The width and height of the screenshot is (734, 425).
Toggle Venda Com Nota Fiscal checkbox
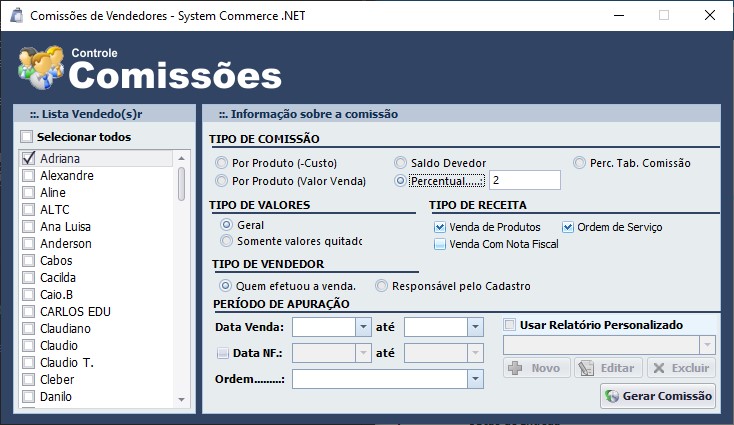[x=440, y=244]
